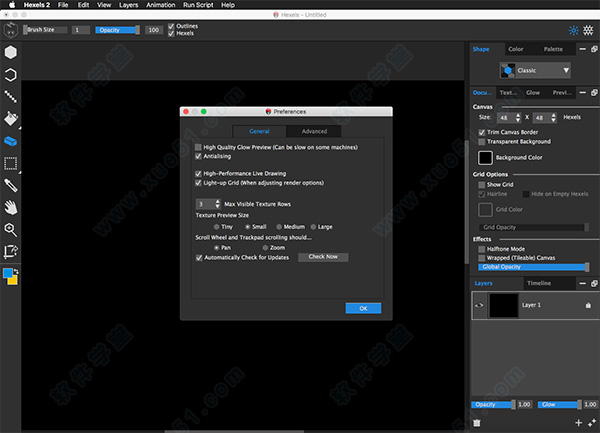Collapse the Document panel with the minus icon
The height and width of the screenshot is (433, 600).
(x=582, y=93)
